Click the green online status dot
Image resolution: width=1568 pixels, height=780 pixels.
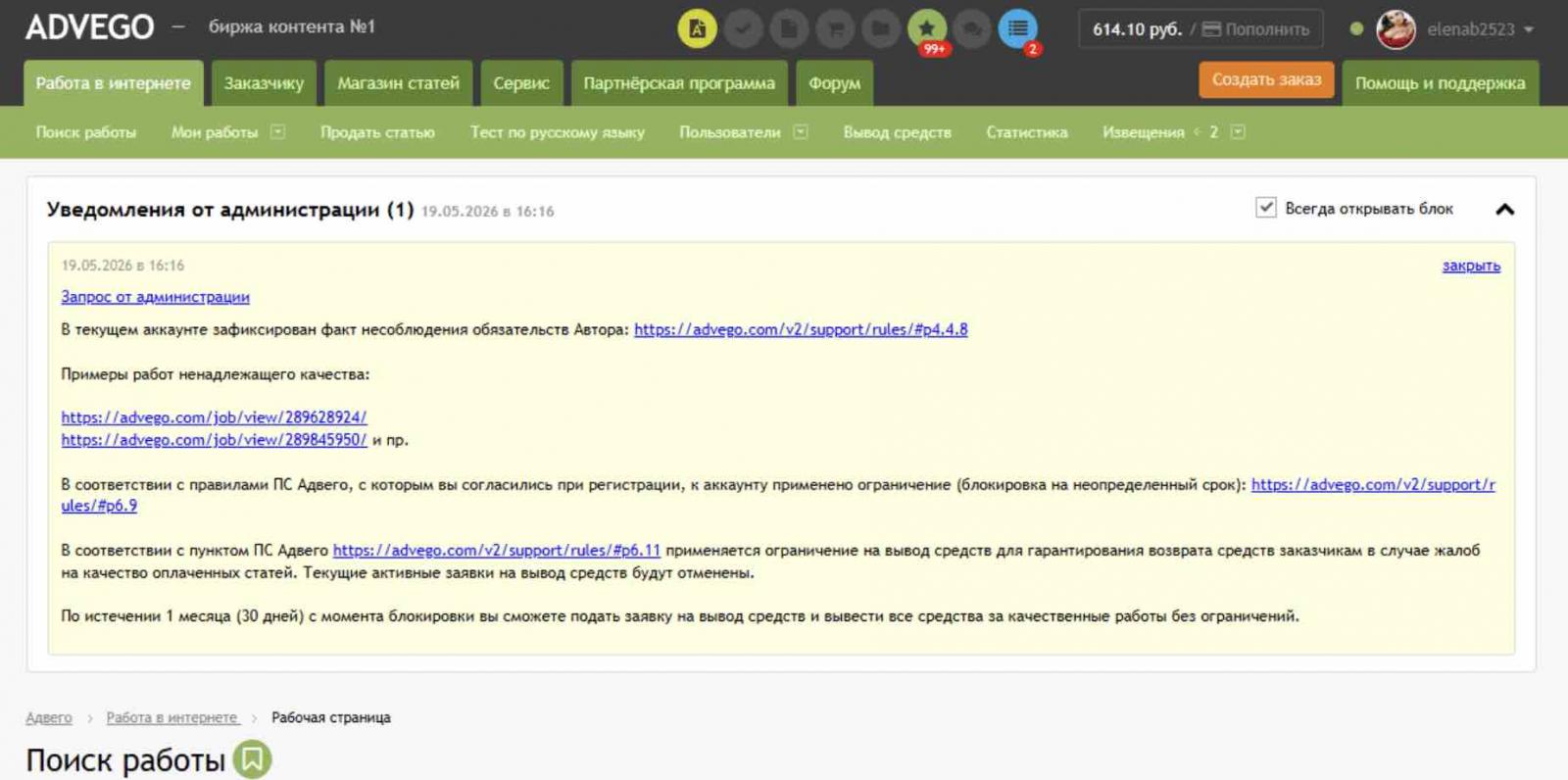[1356, 28]
